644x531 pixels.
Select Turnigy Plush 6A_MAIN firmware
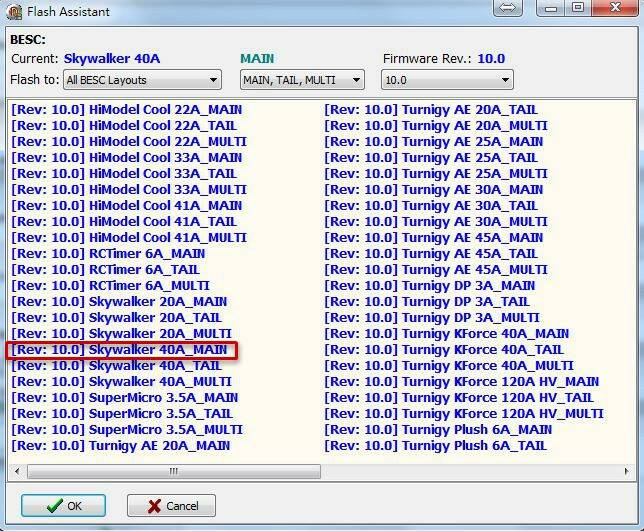438,430
